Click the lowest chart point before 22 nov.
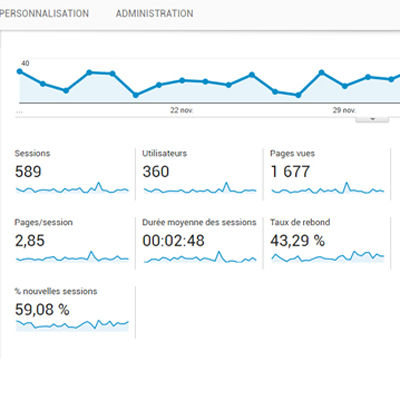Screen dimensions: 400x400 [136, 95]
